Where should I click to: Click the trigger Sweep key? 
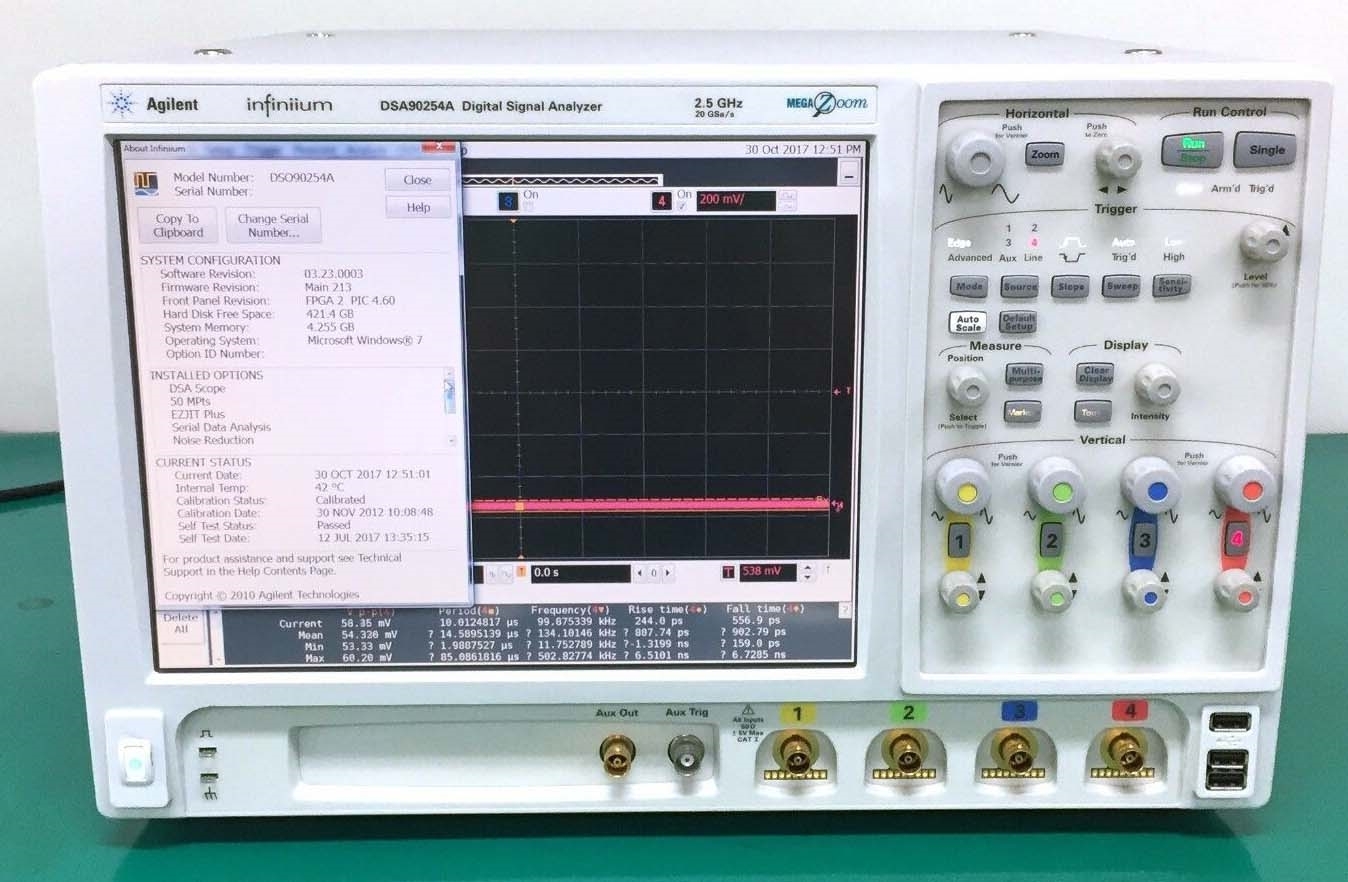pyautogui.click(x=1121, y=287)
